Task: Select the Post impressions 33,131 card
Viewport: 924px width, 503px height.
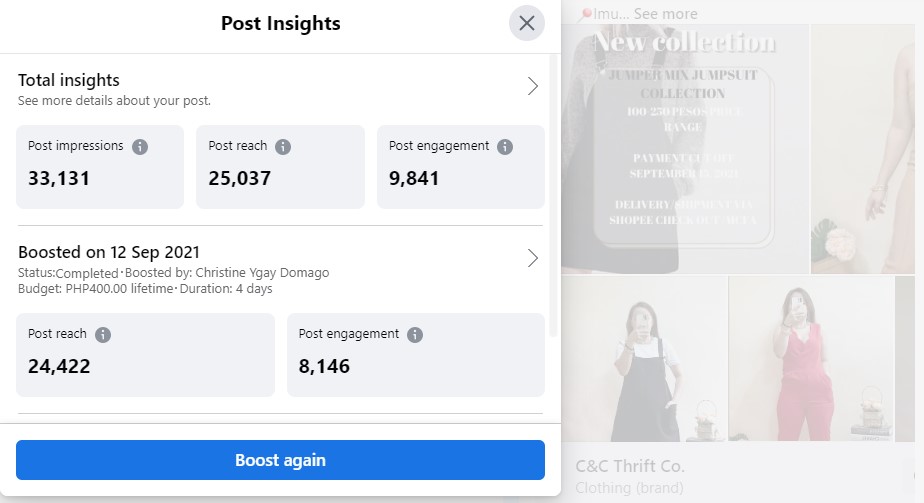Action: pos(100,167)
